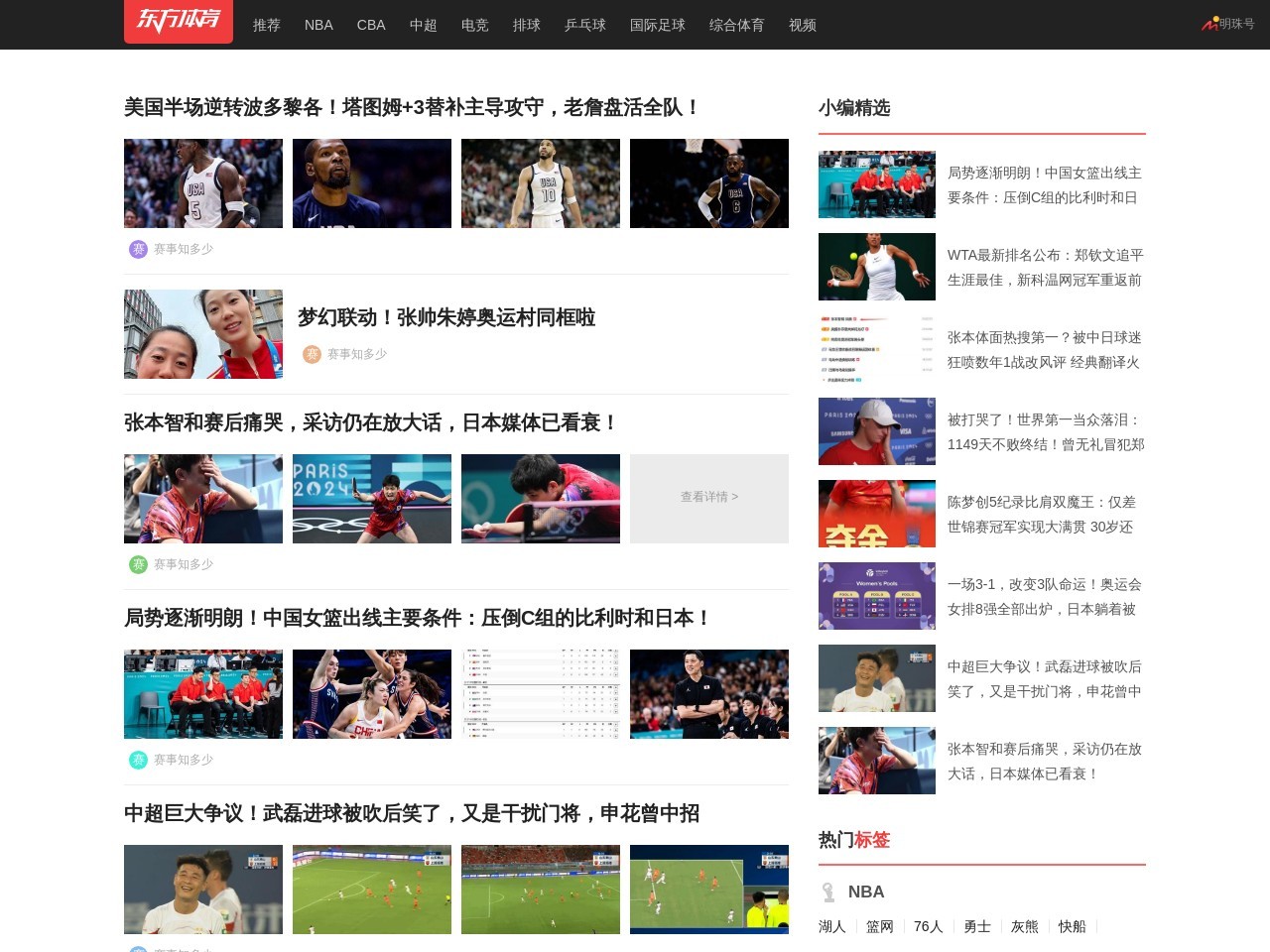The height and width of the screenshot is (952, 1270).
Task: Click green 赛 avatar under 张本智和 article
Action: (138, 564)
